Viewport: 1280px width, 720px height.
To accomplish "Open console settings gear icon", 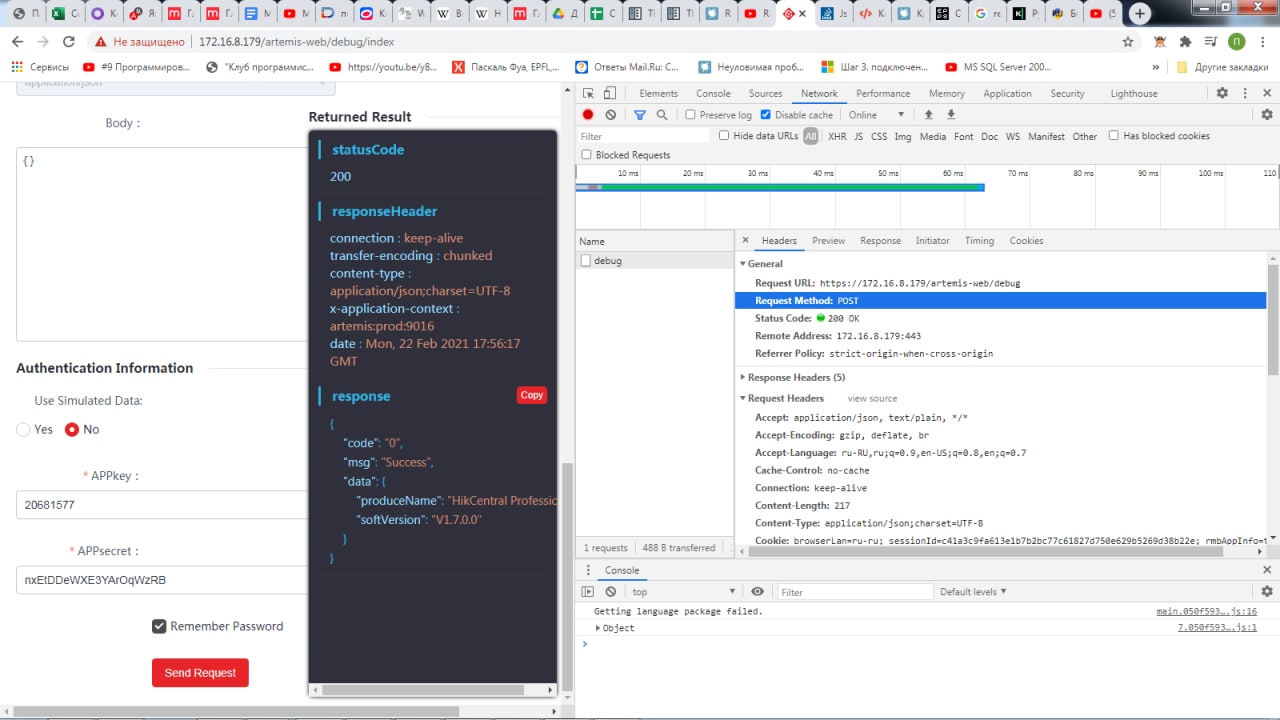I will tap(1267, 592).
